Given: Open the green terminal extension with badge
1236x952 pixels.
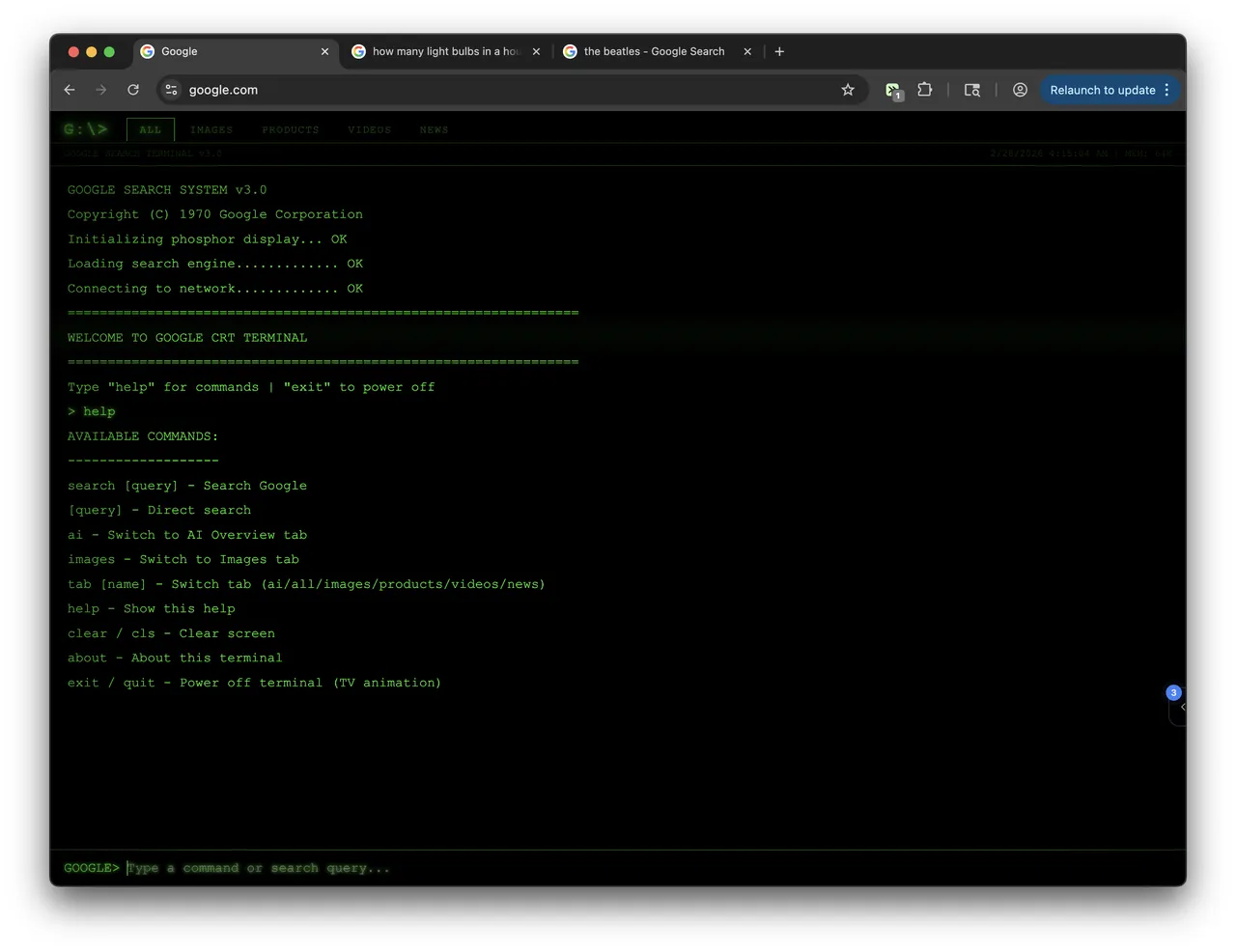Looking at the screenshot, I should click(893, 90).
